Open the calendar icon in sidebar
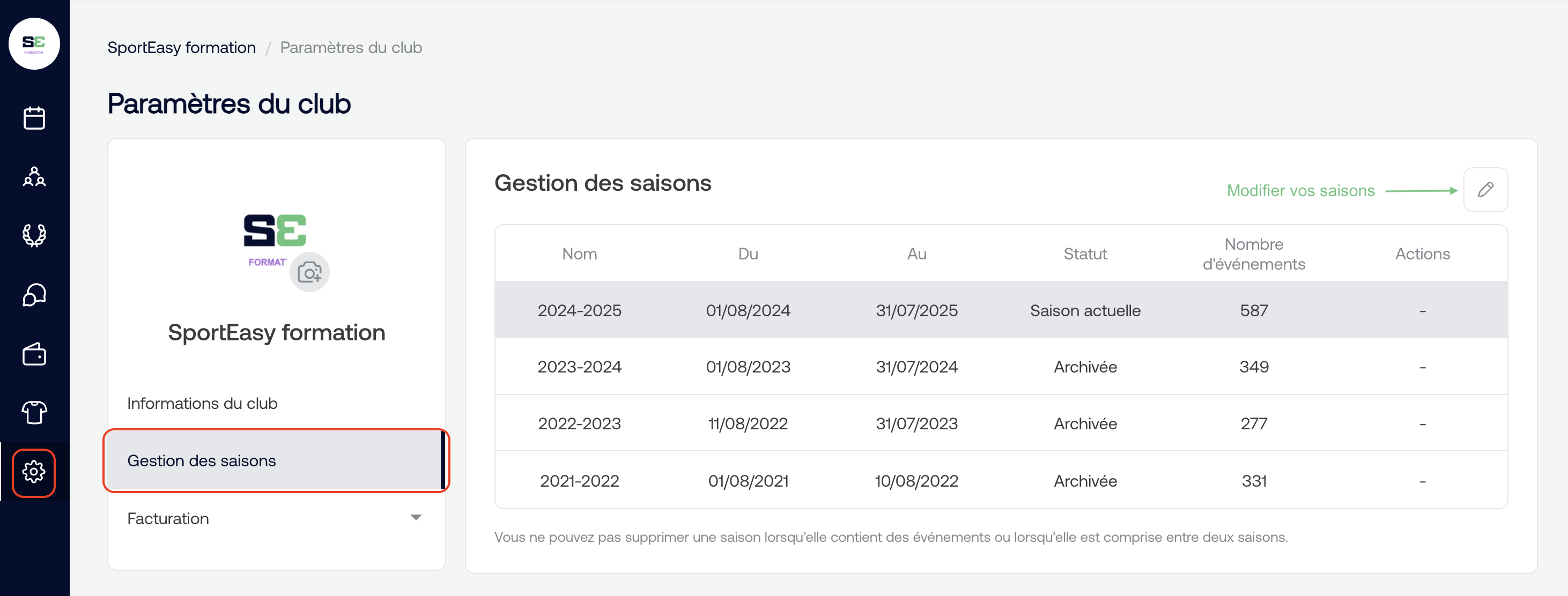Image resolution: width=1568 pixels, height=596 pixels. tap(34, 118)
